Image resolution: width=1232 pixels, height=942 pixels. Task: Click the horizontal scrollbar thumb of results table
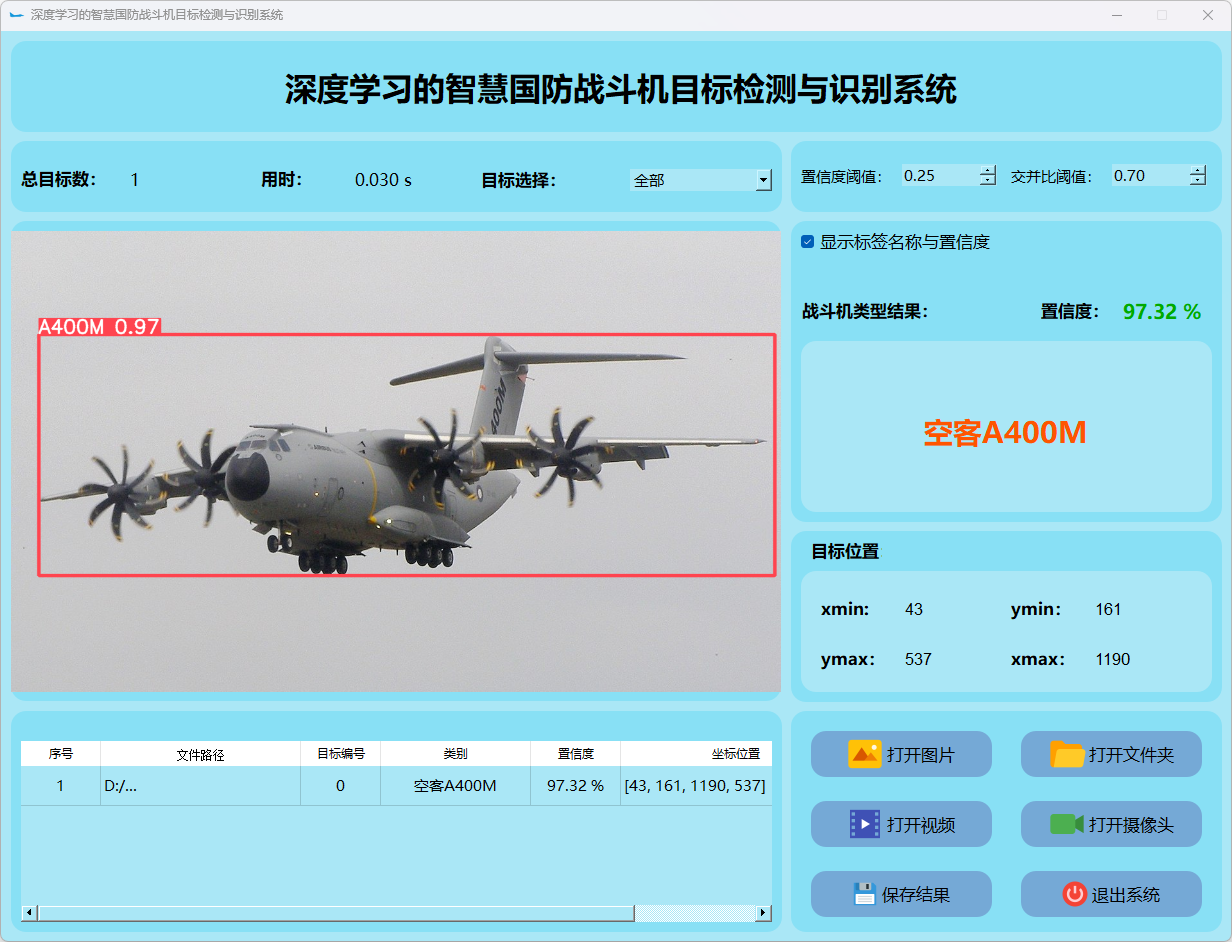pos(336,913)
